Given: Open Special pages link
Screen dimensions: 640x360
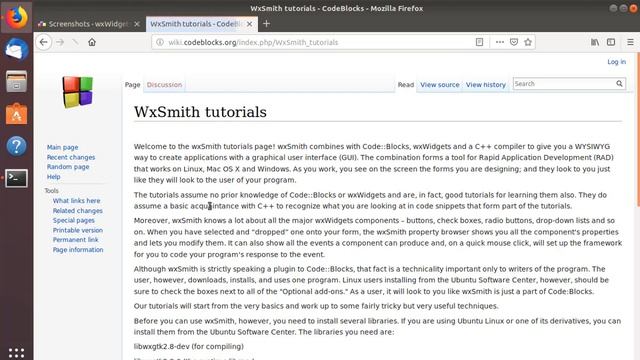Looking at the screenshot, I should click(x=73, y=220).
